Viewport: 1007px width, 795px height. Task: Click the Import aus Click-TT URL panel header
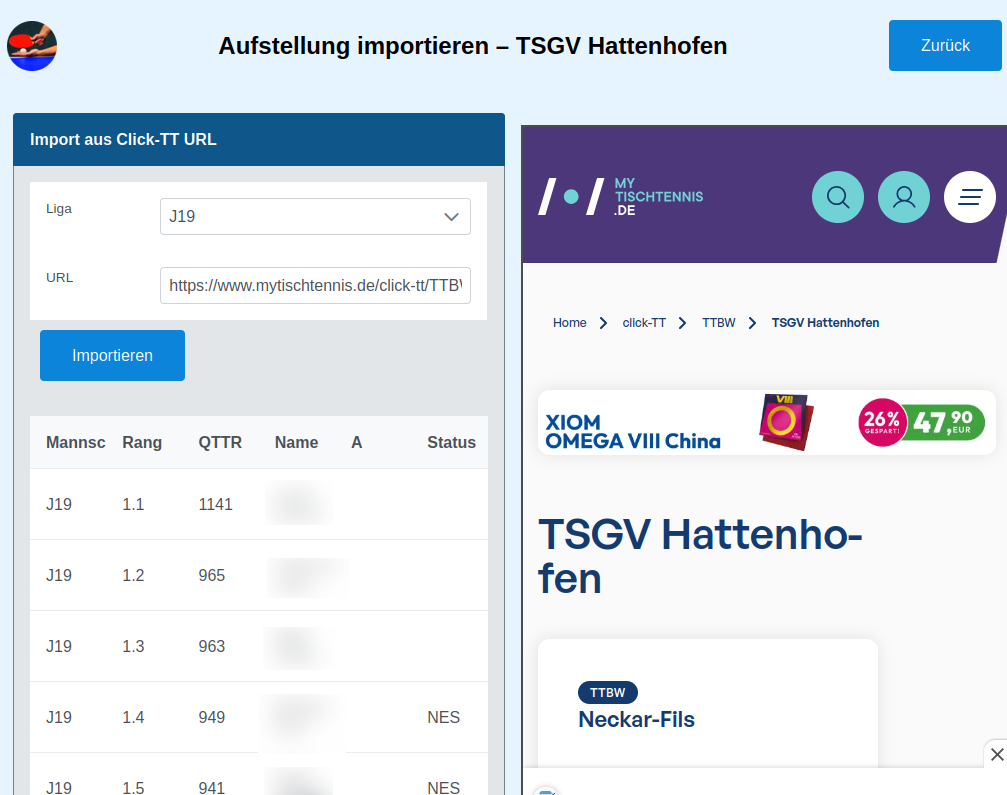(x=259, y=139)
